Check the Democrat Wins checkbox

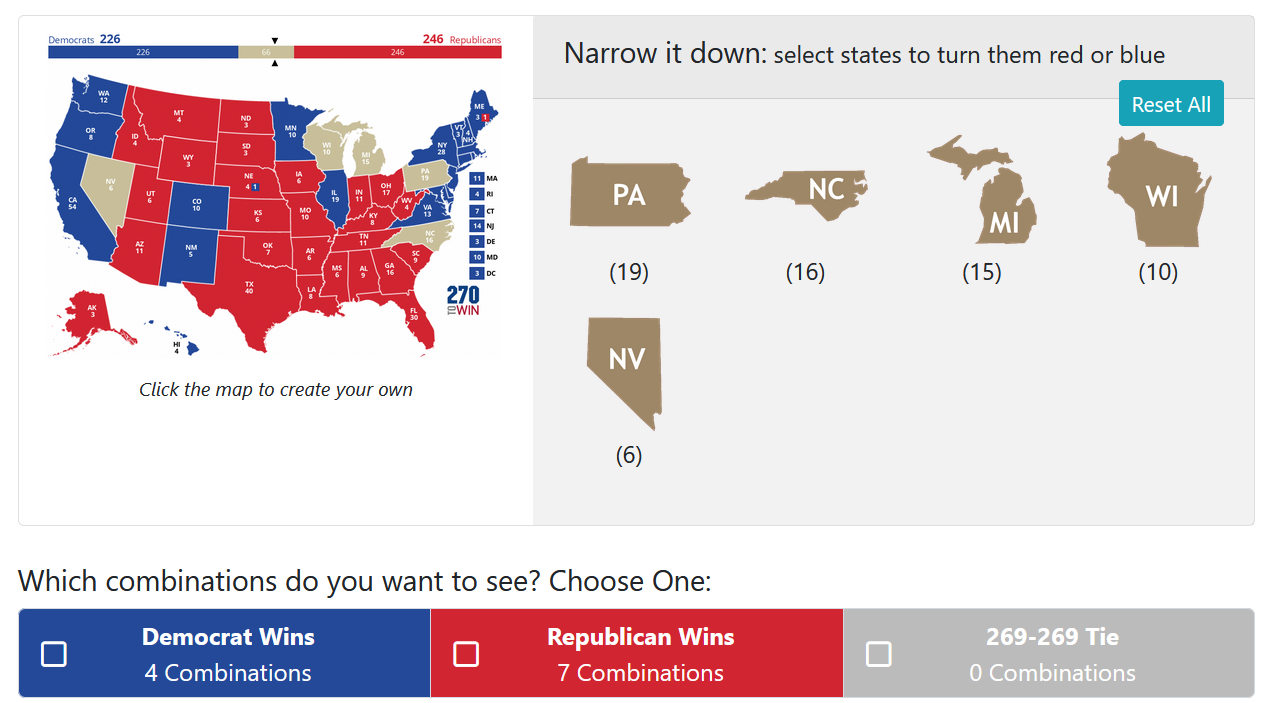tap(54, 654)
